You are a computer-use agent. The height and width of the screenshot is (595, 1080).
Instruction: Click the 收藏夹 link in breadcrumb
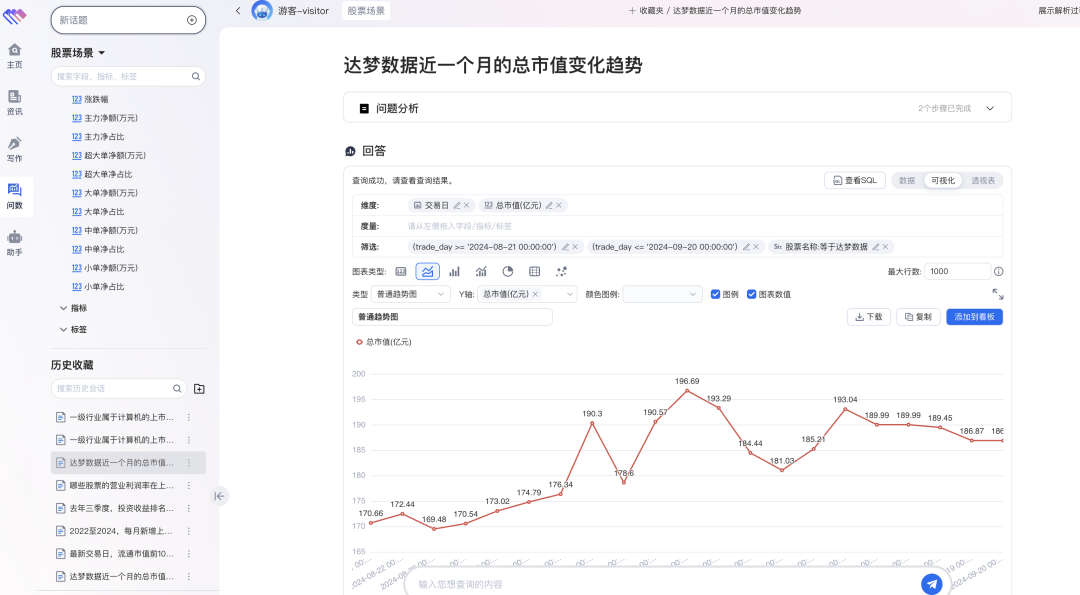(x=652, y=10)
